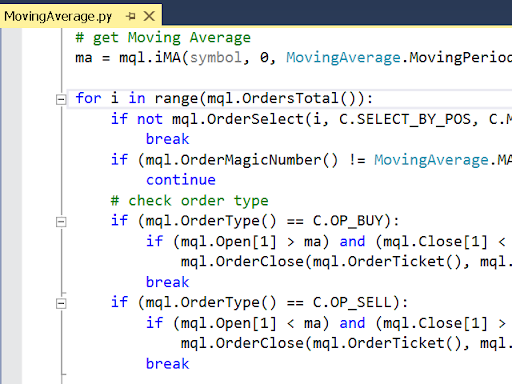Viewport: 512px width, 384px height.
Task: Click the break under the OrderSelect check
Action: 167,139
